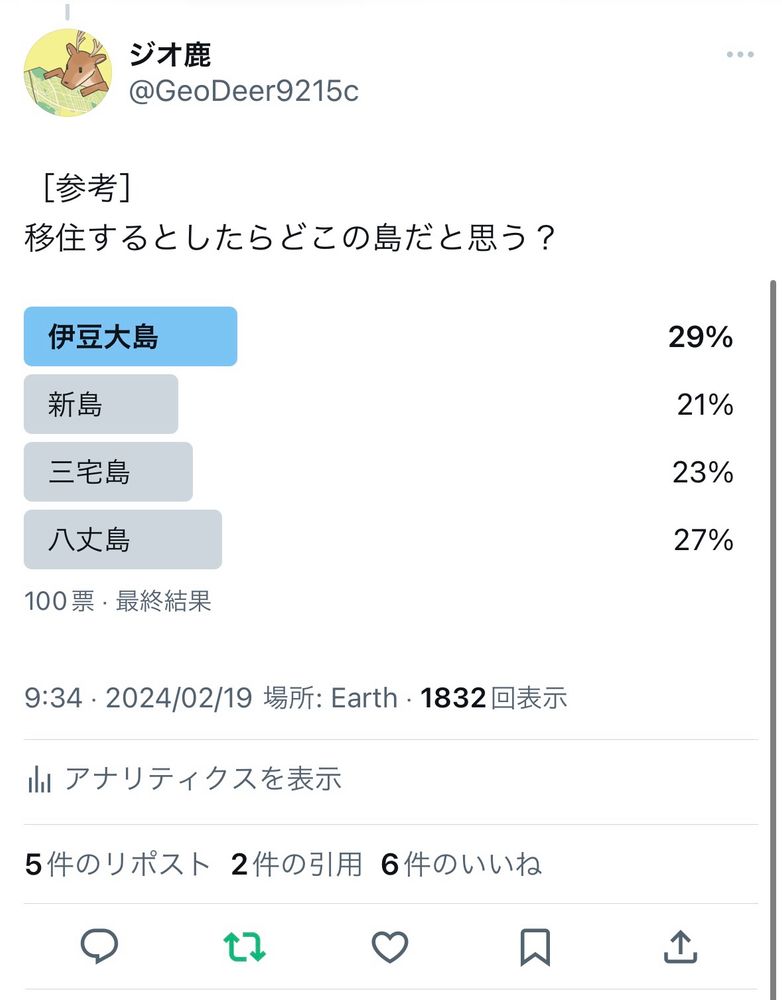782x1000 pixels.
Task: Click the vertical scrollbar on right edge
Action: (x=773, y=638)
